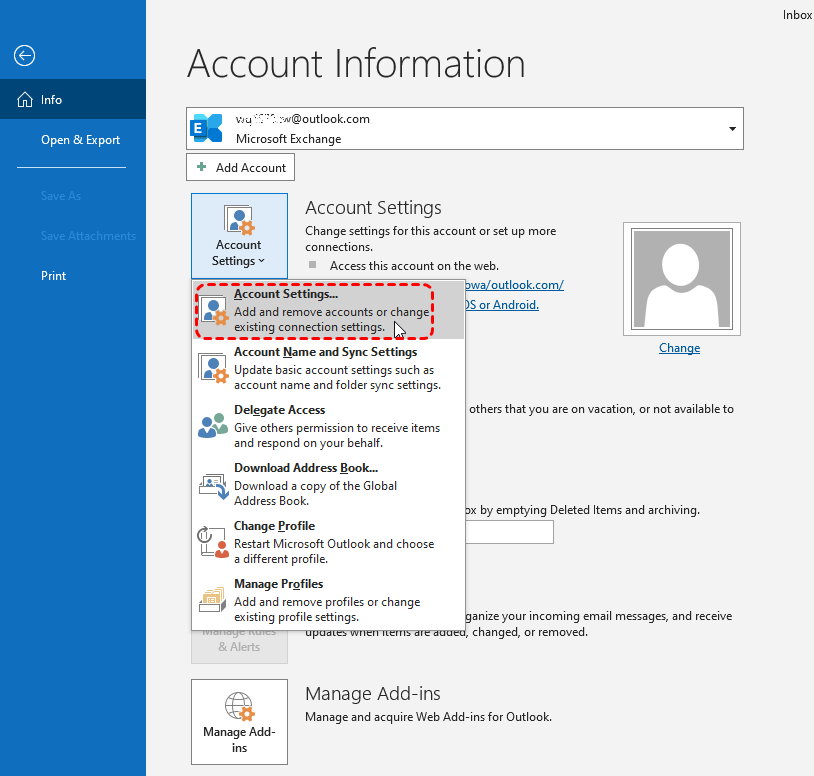Click the profile photo placeholder
The width and height of the screenshot is (814, 776).
click(679, 279)
